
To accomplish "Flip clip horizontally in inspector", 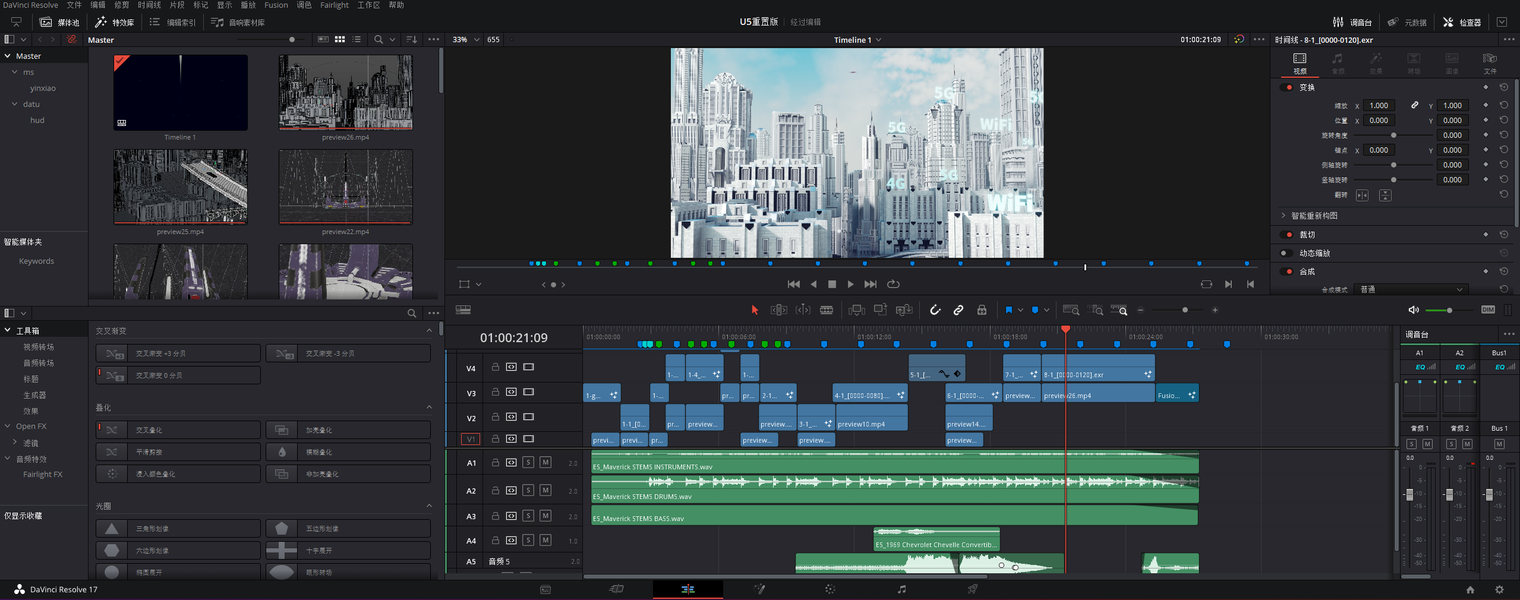I will pos(1362,195).
